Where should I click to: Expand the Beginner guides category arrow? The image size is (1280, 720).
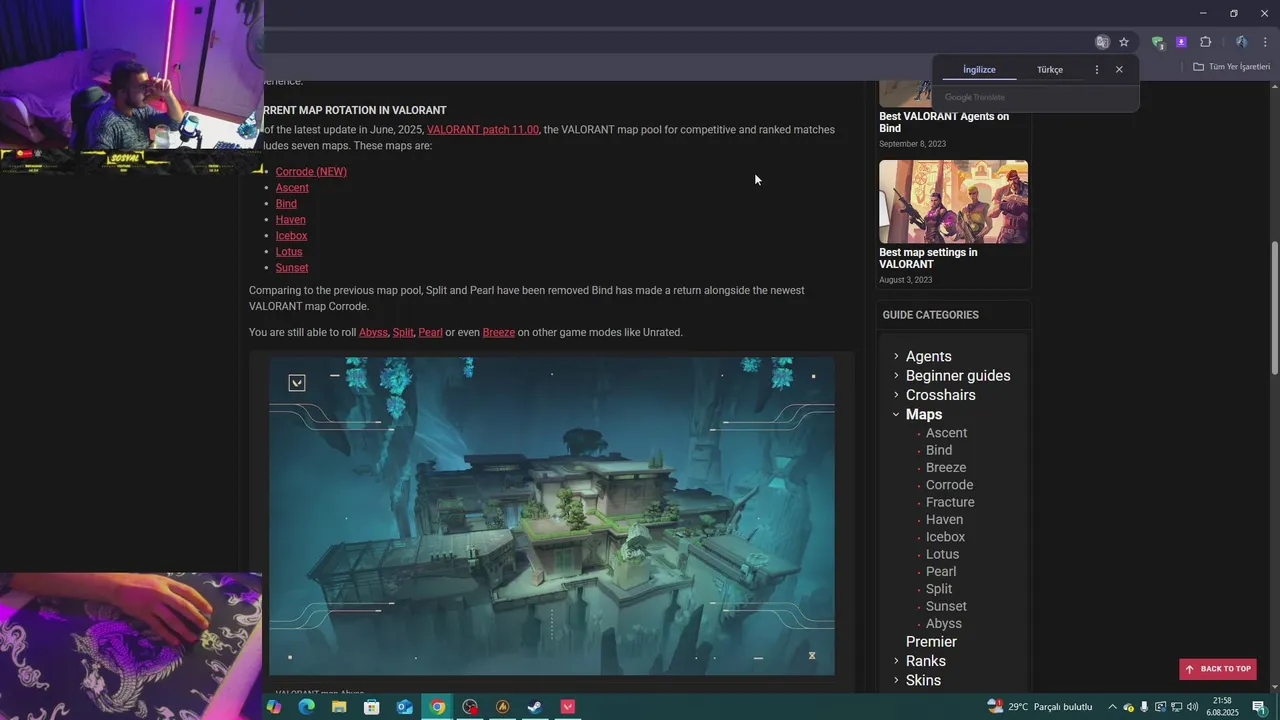[x=896, y=375]
